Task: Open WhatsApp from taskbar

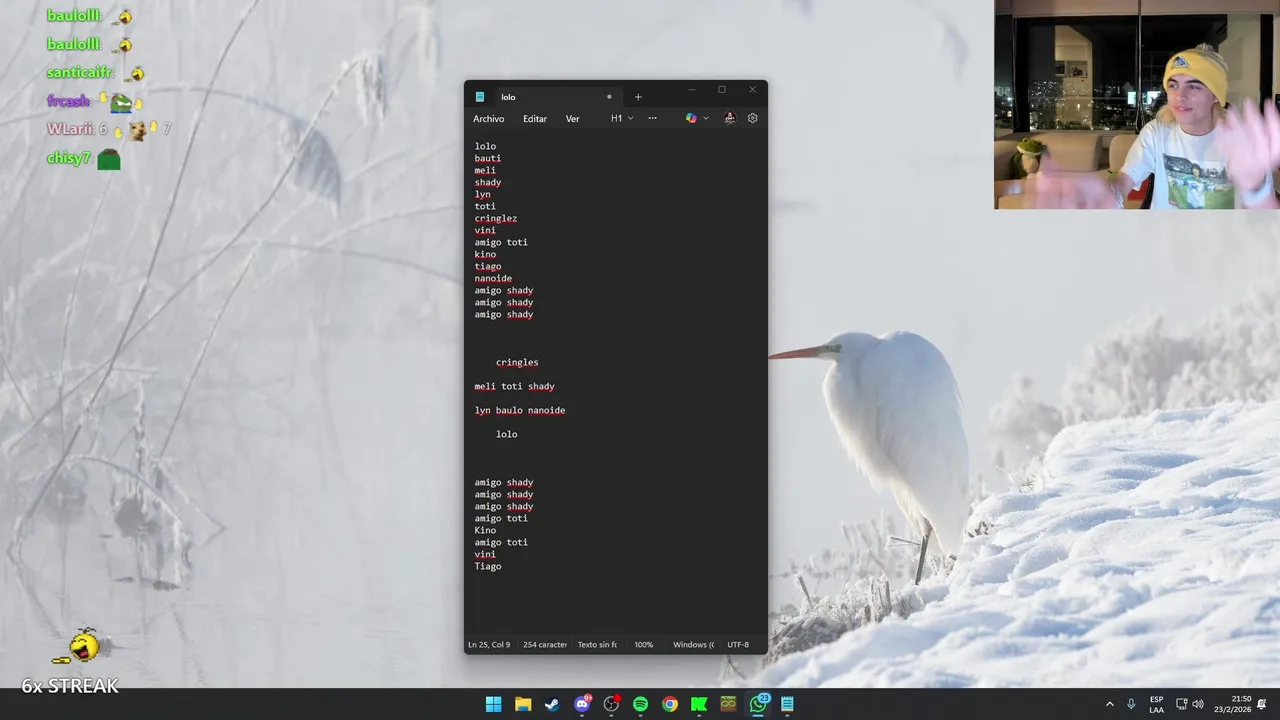Action: (758, 704)
